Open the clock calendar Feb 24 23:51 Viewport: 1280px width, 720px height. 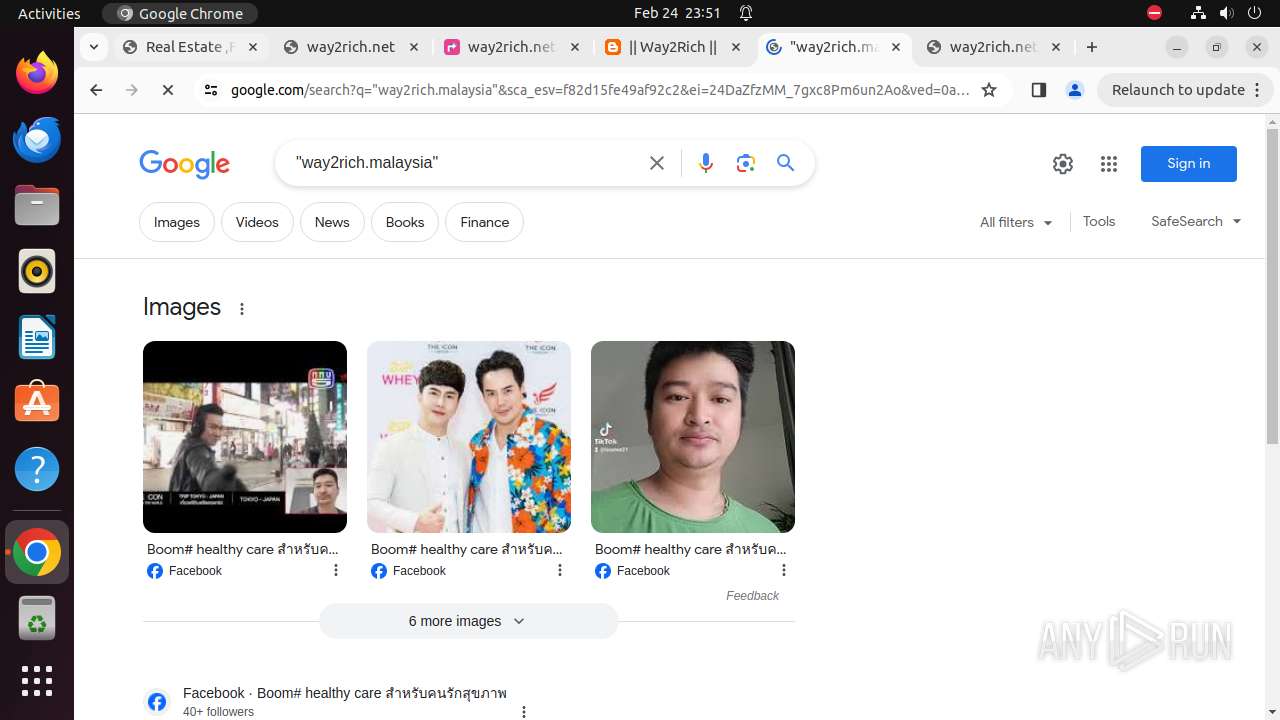click(677, 13)
